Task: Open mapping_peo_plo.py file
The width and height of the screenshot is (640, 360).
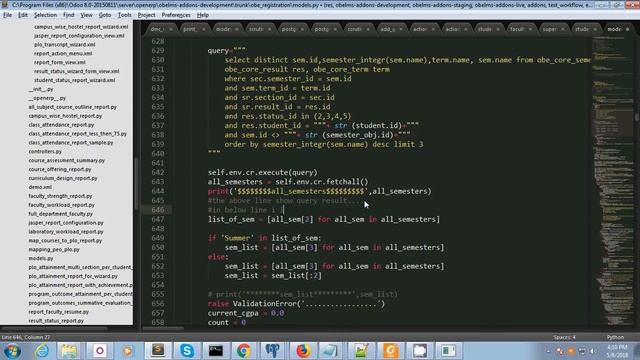Action: 54,249
